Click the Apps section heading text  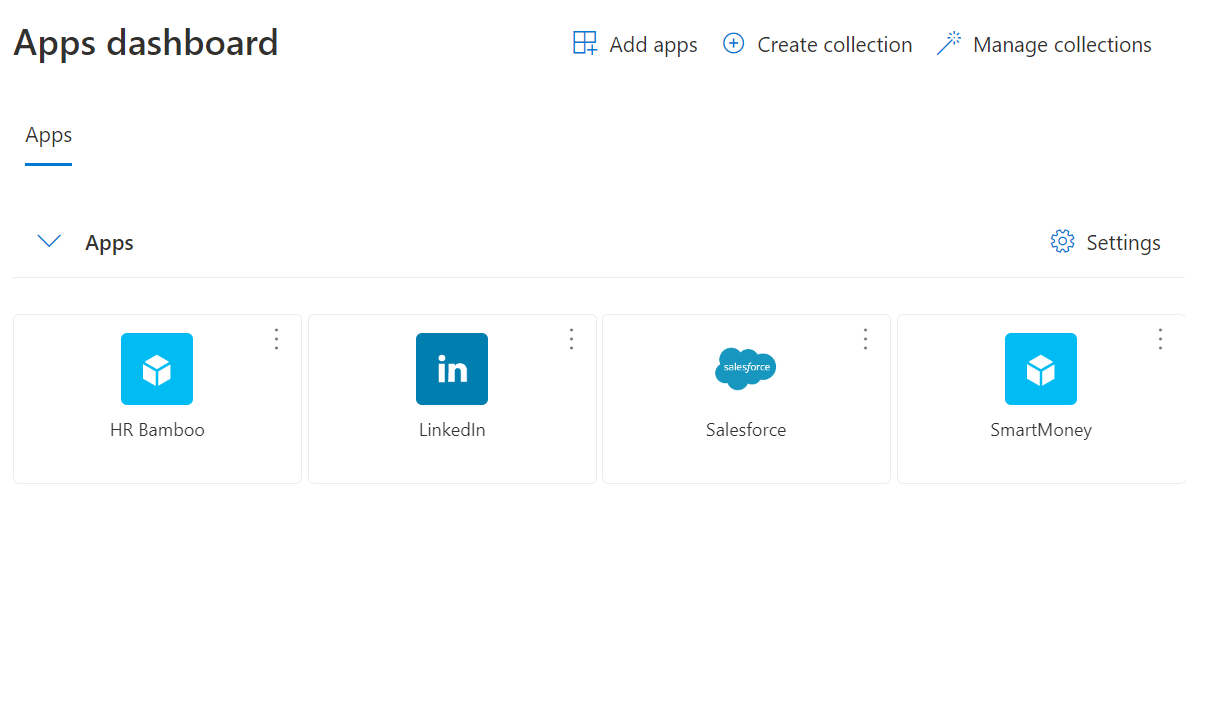coord(109,243)
